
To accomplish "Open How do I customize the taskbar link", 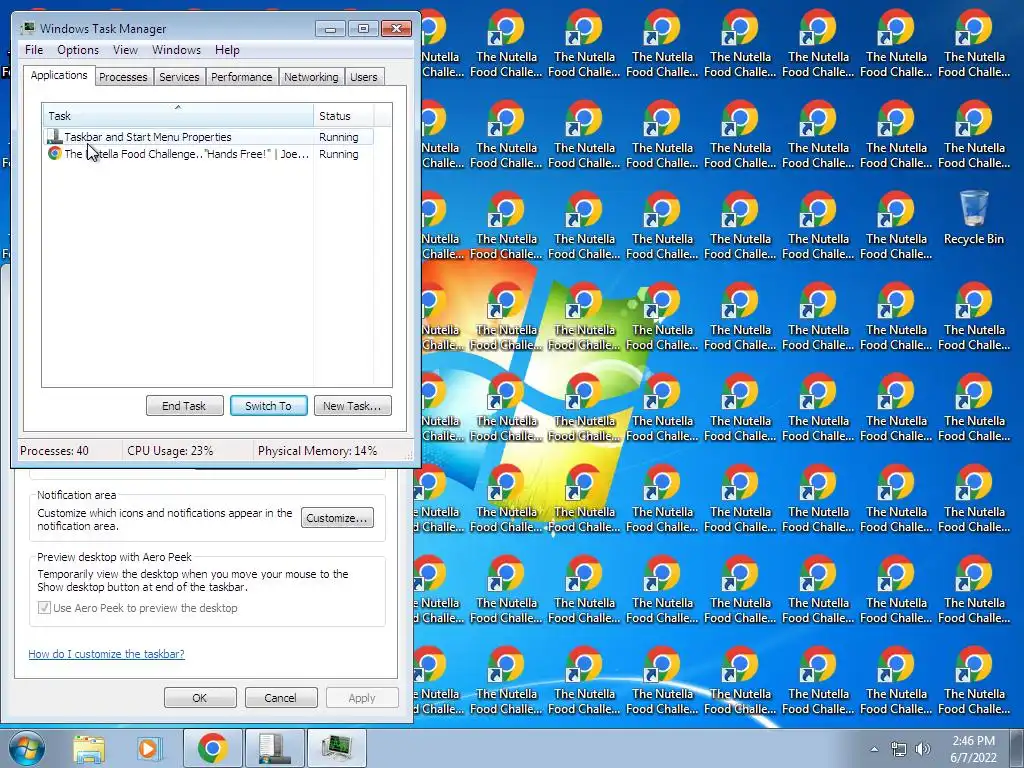I will pos(106,654).
